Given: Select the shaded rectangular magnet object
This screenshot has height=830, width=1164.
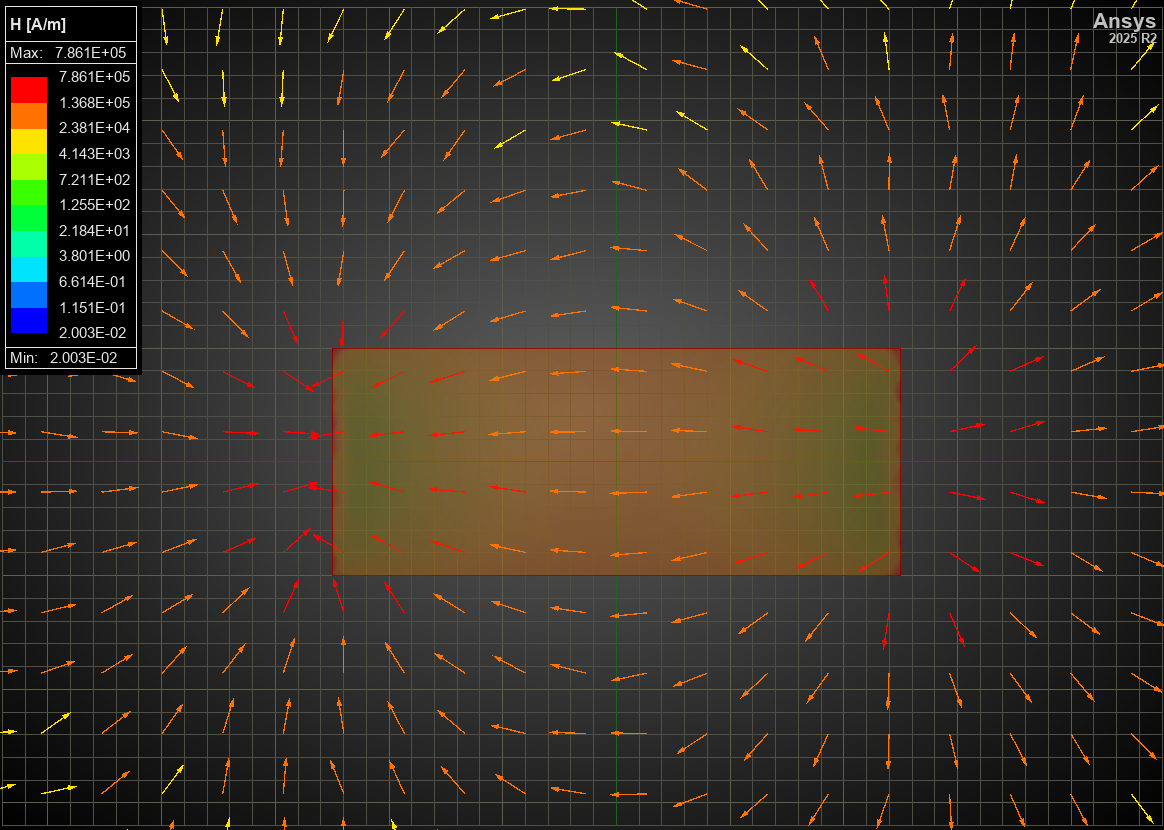Looking at the screenshot, I should tap(616, 462).
